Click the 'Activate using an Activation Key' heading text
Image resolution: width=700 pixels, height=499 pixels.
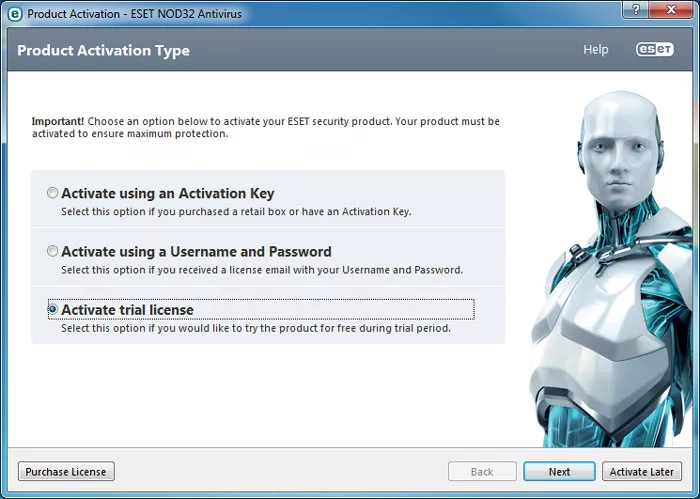coord(168,193)
